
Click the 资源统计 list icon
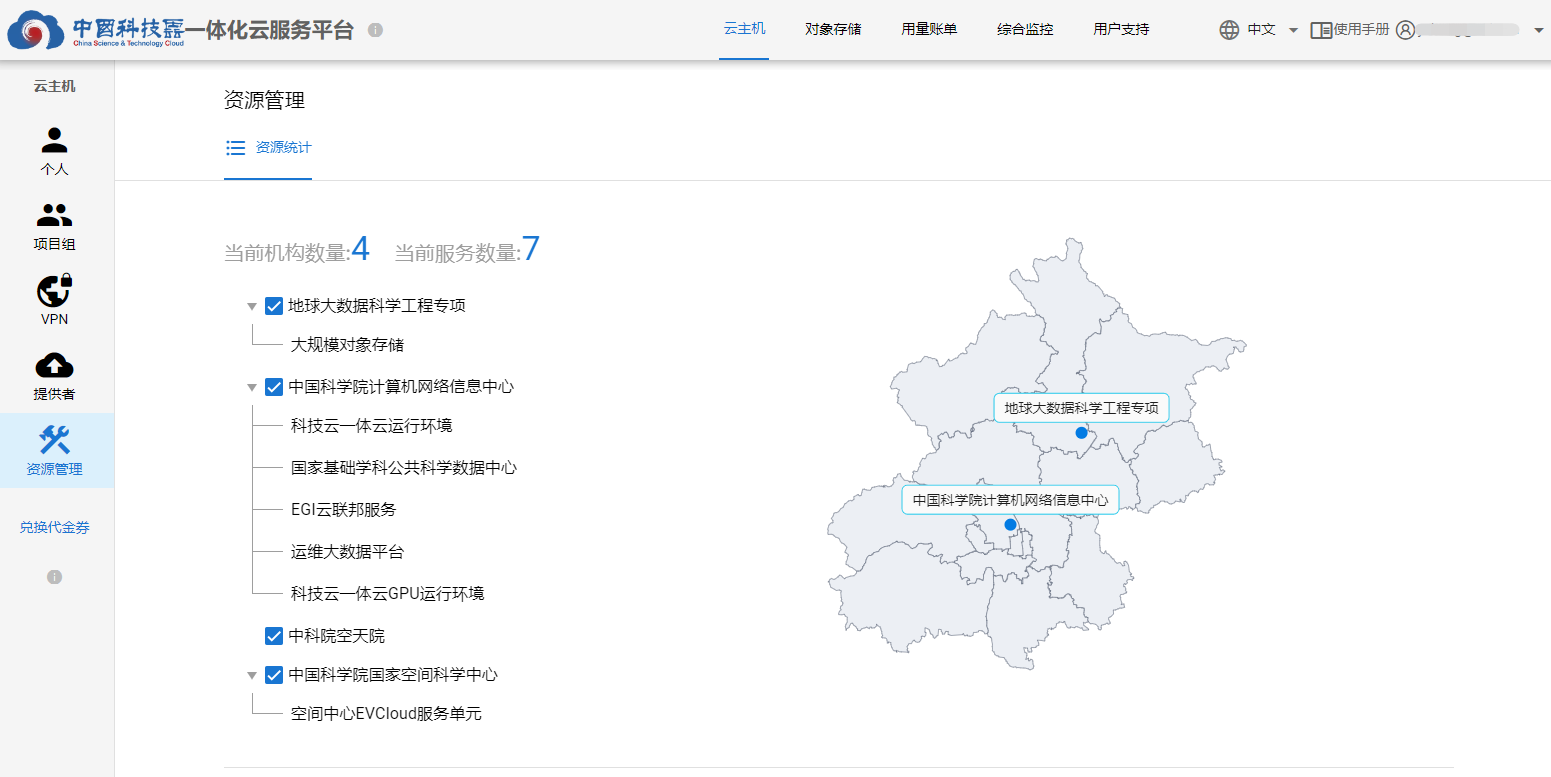(x=236, y=148)
